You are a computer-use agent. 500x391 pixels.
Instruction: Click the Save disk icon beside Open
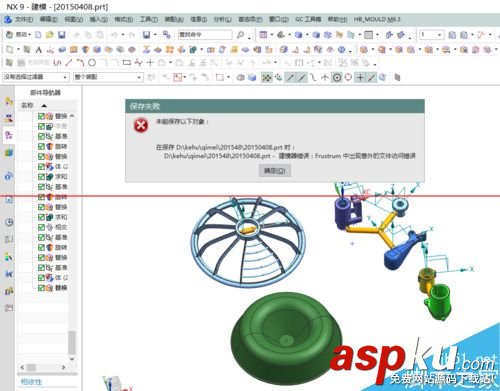[61, 35]
